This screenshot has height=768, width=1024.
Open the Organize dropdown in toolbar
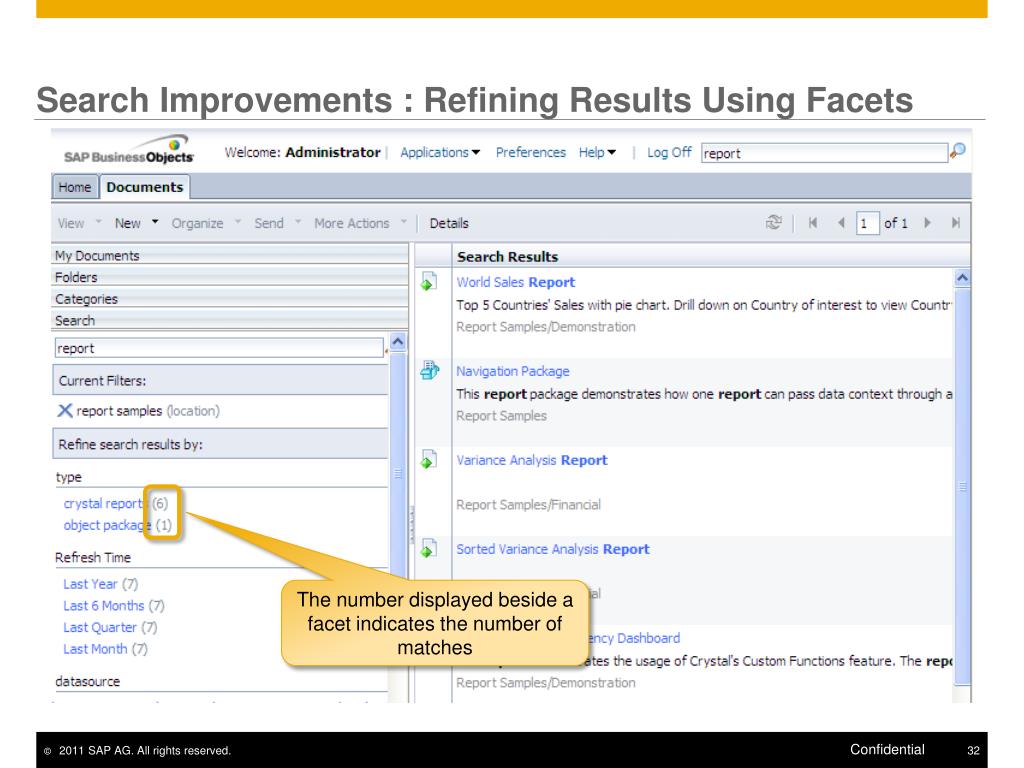point(206,223)
